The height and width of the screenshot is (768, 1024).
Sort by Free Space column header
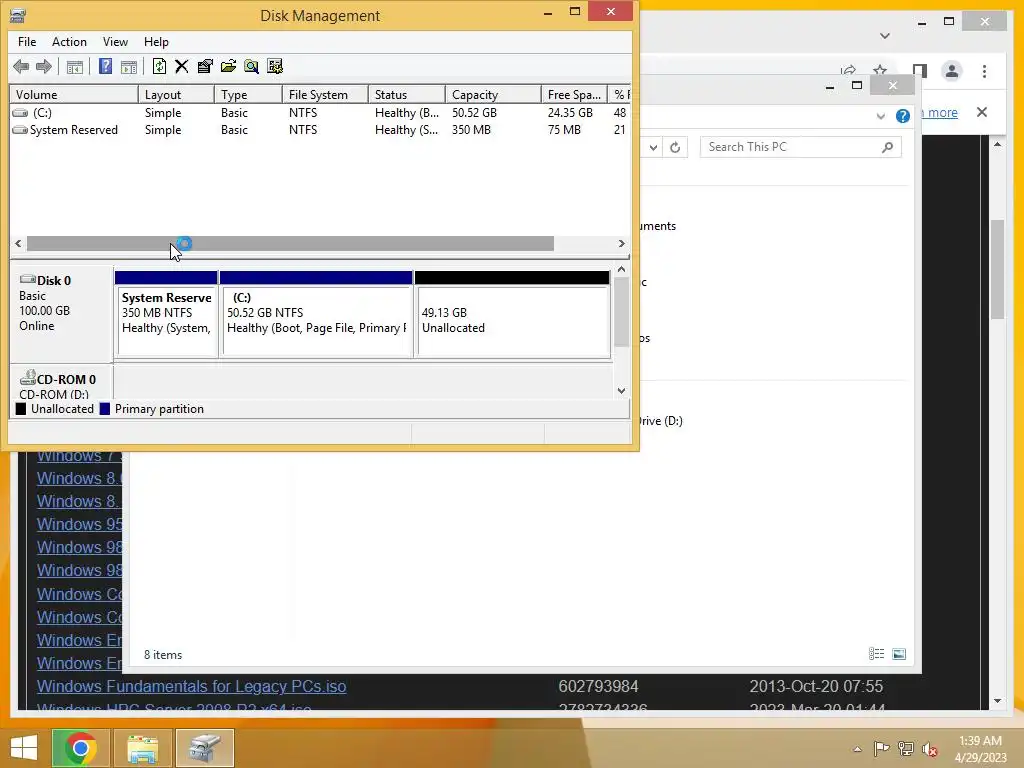pos(574,95)
